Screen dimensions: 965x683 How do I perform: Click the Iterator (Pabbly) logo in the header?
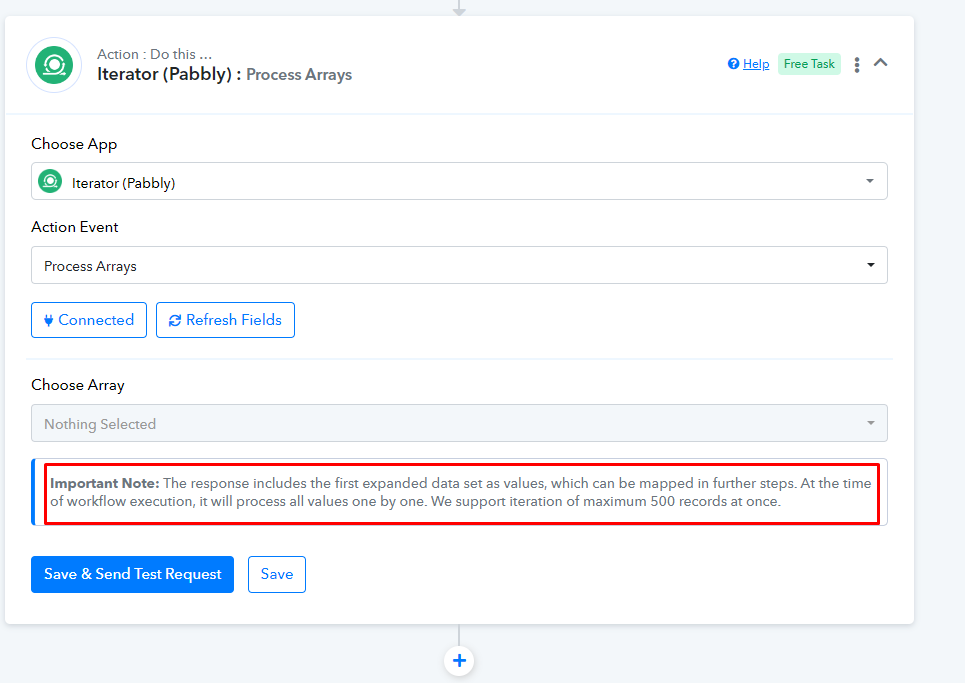pos(54,65)
